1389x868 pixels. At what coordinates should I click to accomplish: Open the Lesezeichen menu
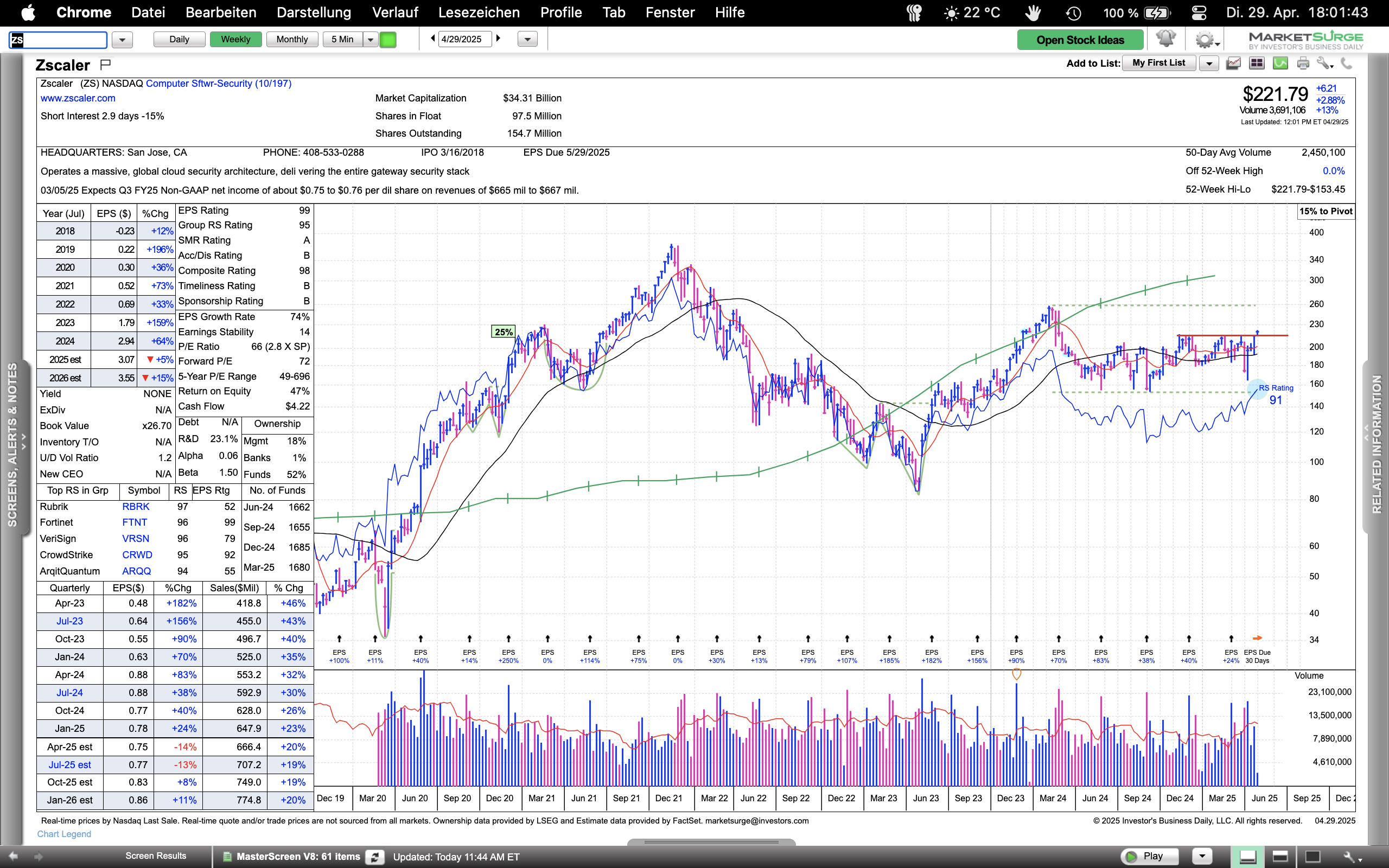(x=479, y=12)
